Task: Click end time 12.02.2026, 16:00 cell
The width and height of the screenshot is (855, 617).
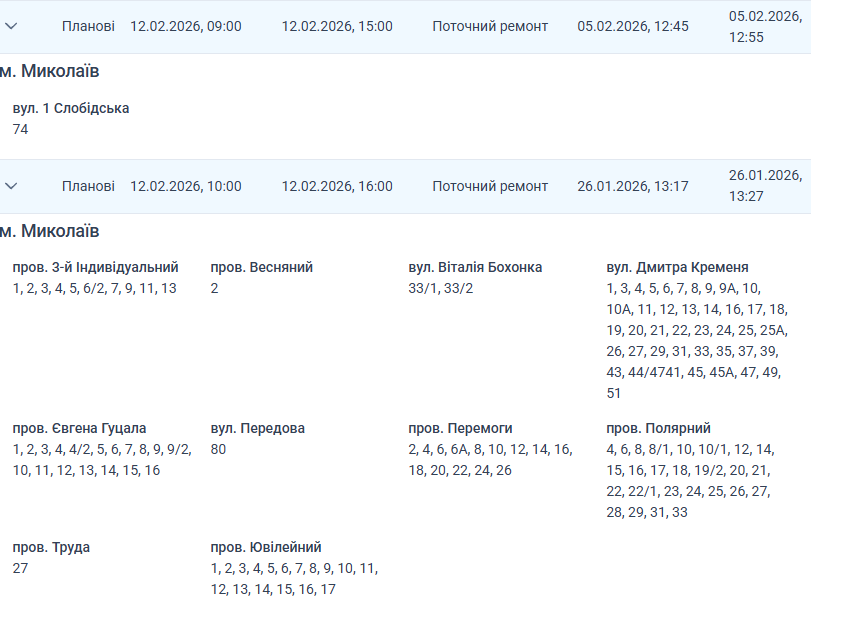Action: click(x=337, y=186)
